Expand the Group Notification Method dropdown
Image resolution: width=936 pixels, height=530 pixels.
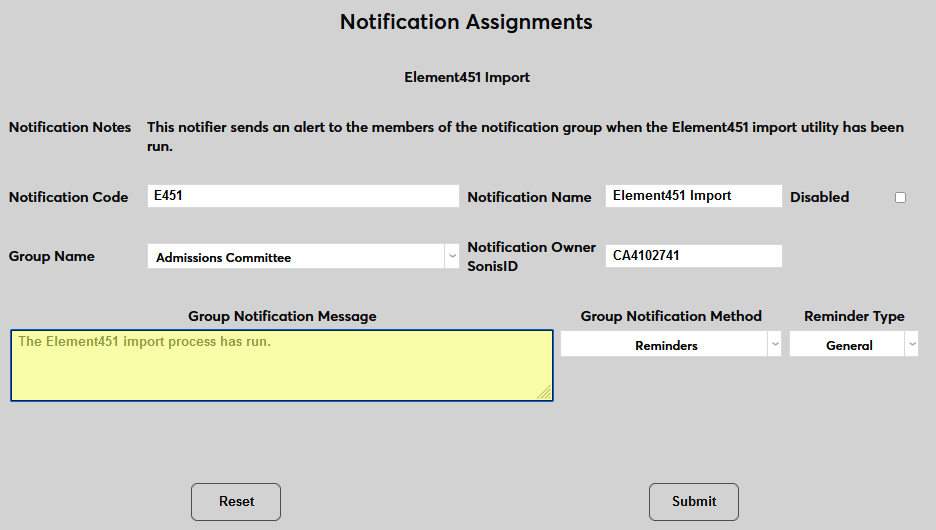coord(670,345)
